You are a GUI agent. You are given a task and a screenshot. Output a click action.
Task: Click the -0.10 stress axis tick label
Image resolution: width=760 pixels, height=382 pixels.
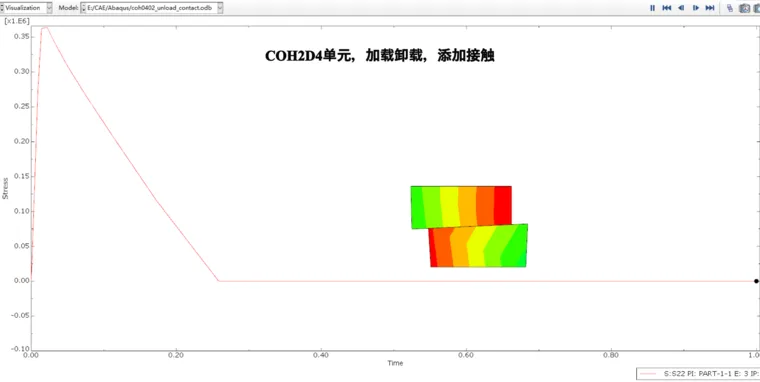tap(19, 349)
